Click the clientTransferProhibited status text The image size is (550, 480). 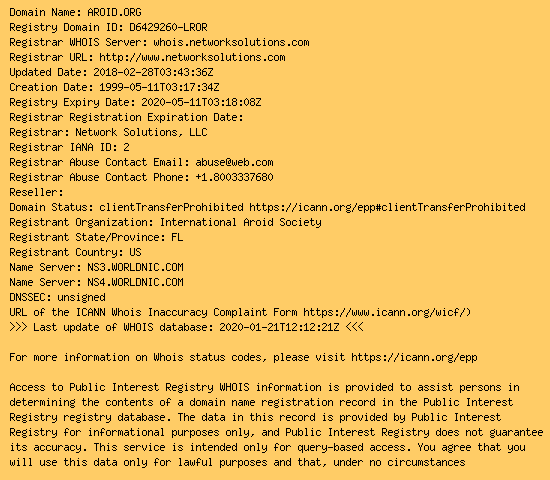pyautogui.click(x=171, y=207)
